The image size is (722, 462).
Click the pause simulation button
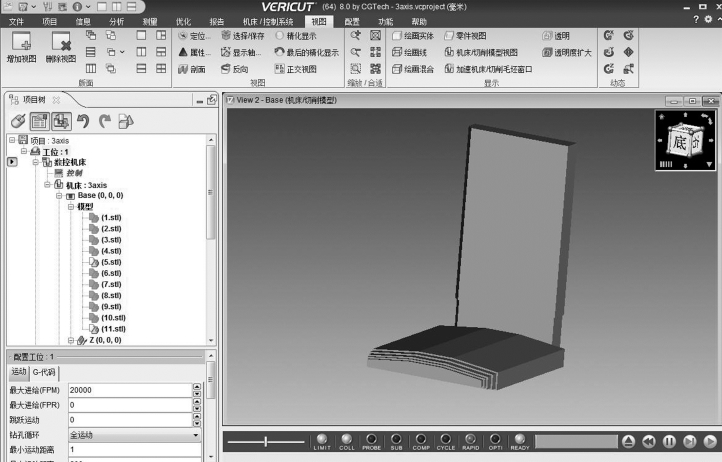pyautogui.click(x=667, y=440)
